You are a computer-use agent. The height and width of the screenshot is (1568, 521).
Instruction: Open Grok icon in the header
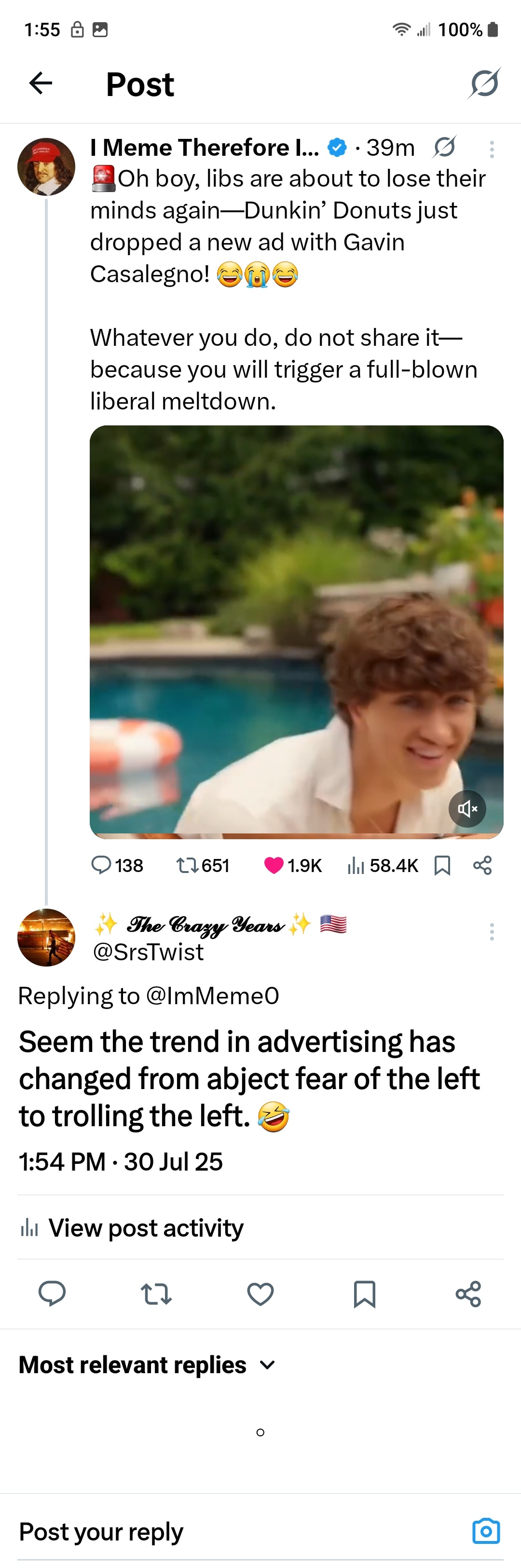click(x=484, y=83)
